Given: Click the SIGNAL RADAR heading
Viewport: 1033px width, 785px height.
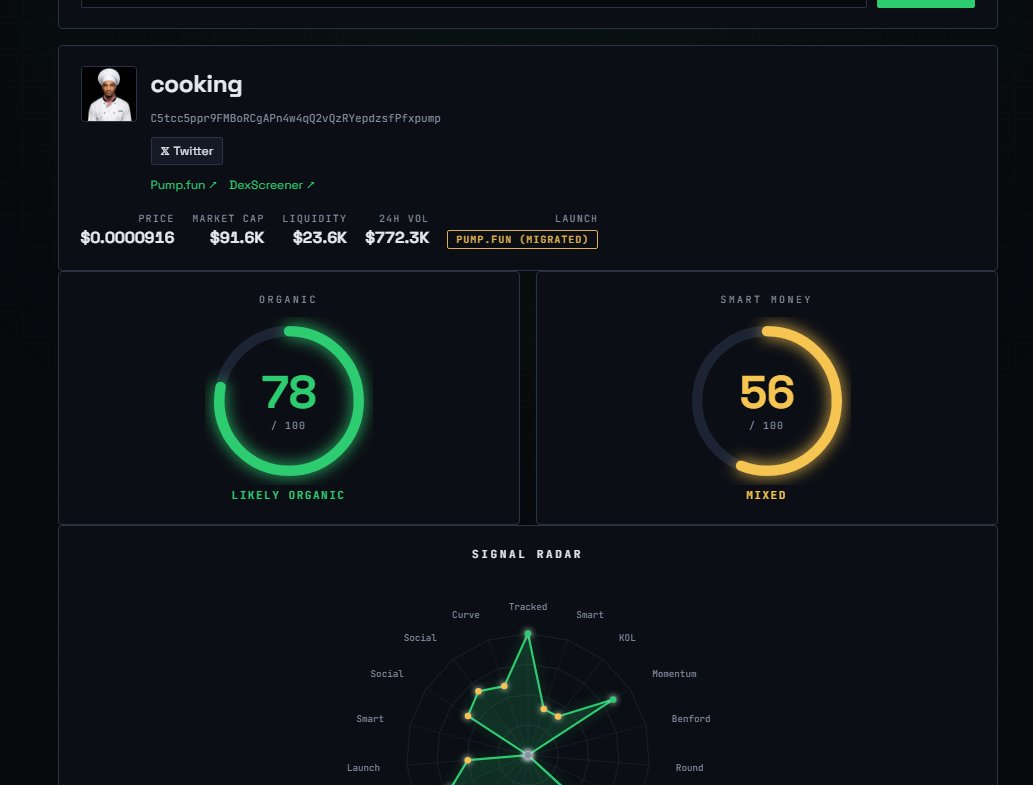Looking at the screenshot, I should [x=527, y=555].
